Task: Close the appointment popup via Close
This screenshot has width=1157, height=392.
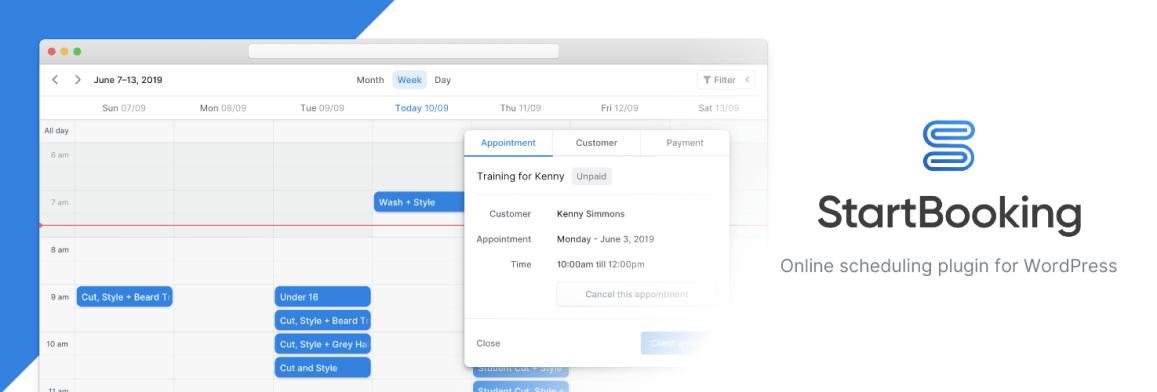Action: click(488, 343)
